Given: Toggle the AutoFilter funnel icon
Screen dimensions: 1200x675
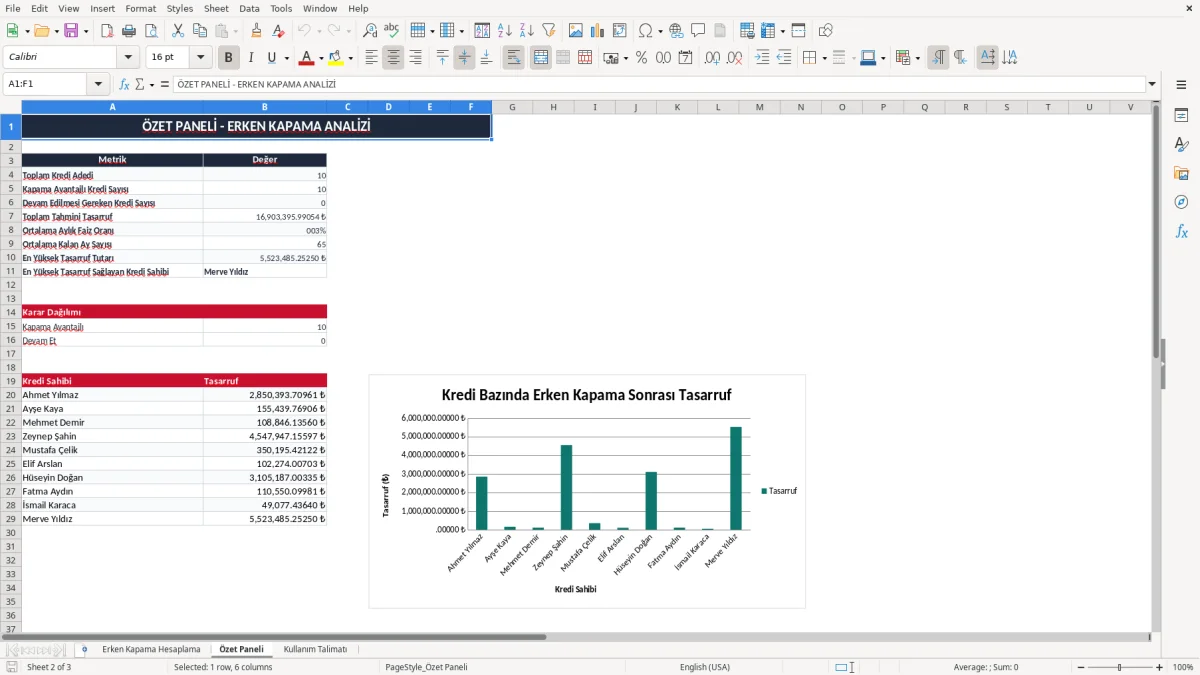Looking at the screenshot, I should click(x=548, y=31).
